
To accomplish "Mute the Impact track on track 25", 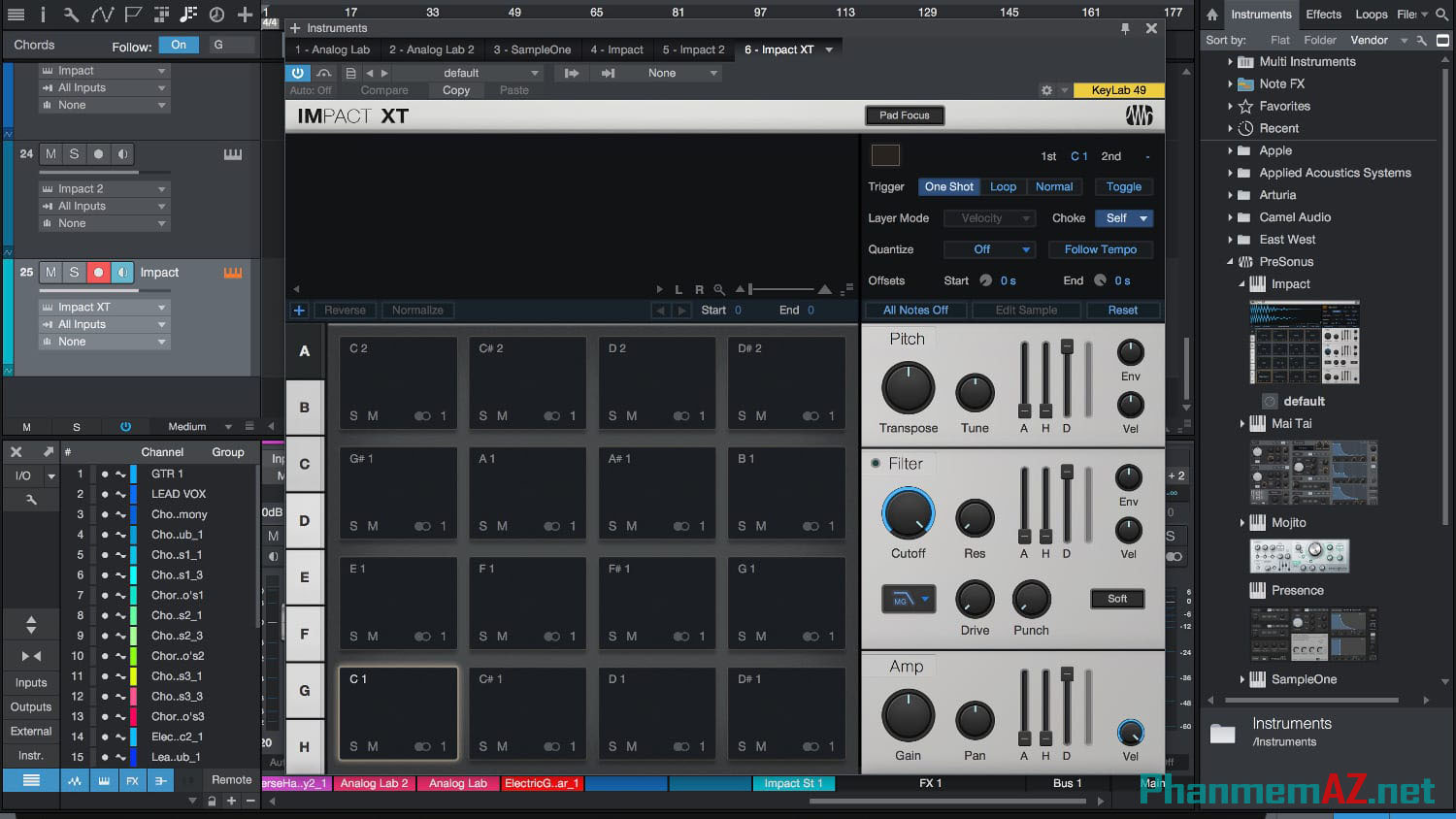I will point(50,272).
